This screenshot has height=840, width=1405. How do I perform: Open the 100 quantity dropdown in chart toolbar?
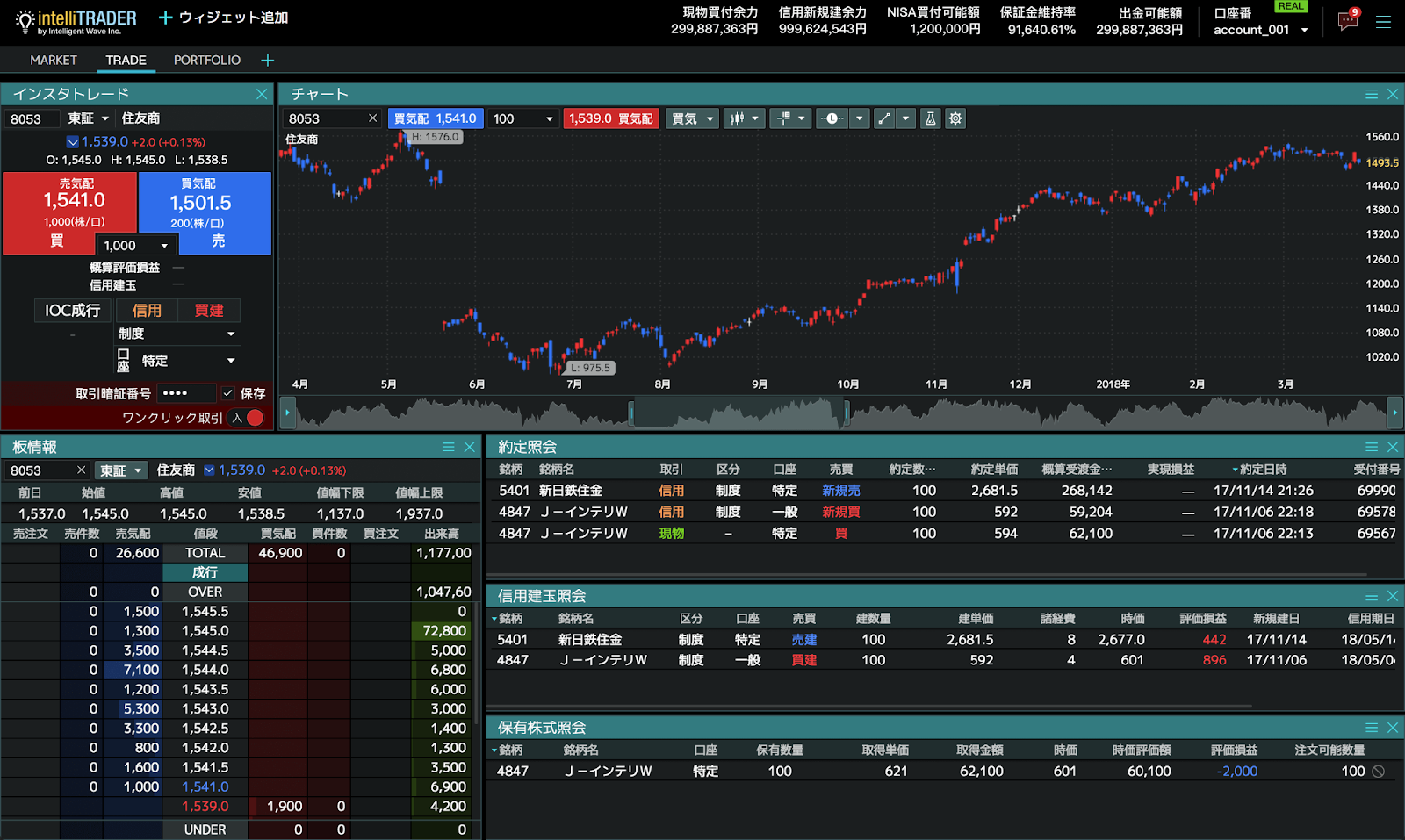coord(523,118)
